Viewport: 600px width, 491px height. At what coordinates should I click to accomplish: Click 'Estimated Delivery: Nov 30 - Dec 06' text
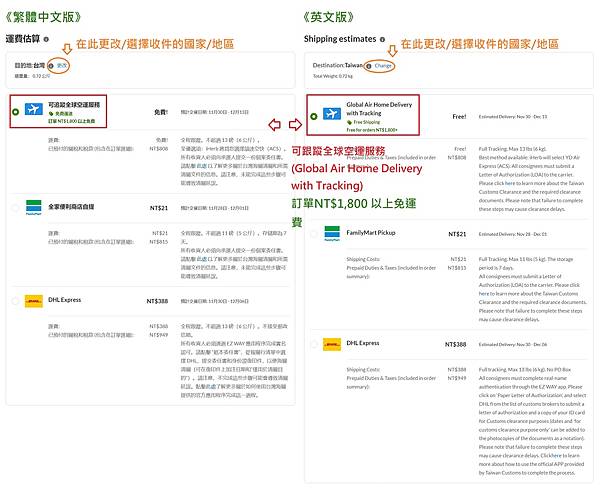coord(513,344)
